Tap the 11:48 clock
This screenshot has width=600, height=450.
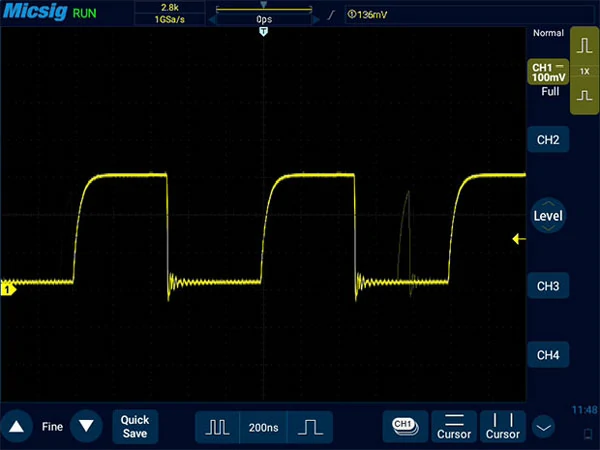[x=584, y=410]
